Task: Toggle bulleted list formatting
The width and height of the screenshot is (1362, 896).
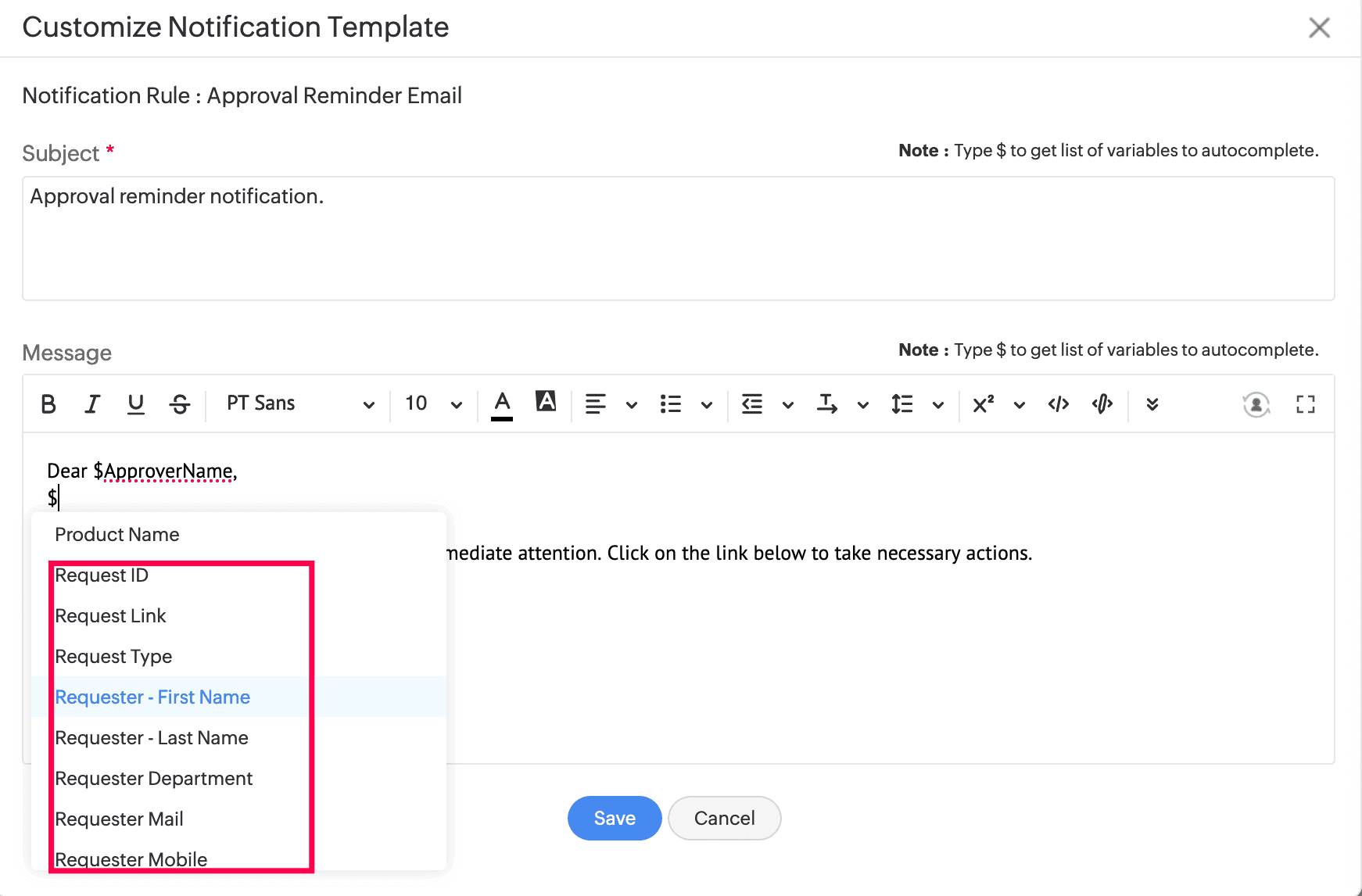Action: (x=669, y=404)
